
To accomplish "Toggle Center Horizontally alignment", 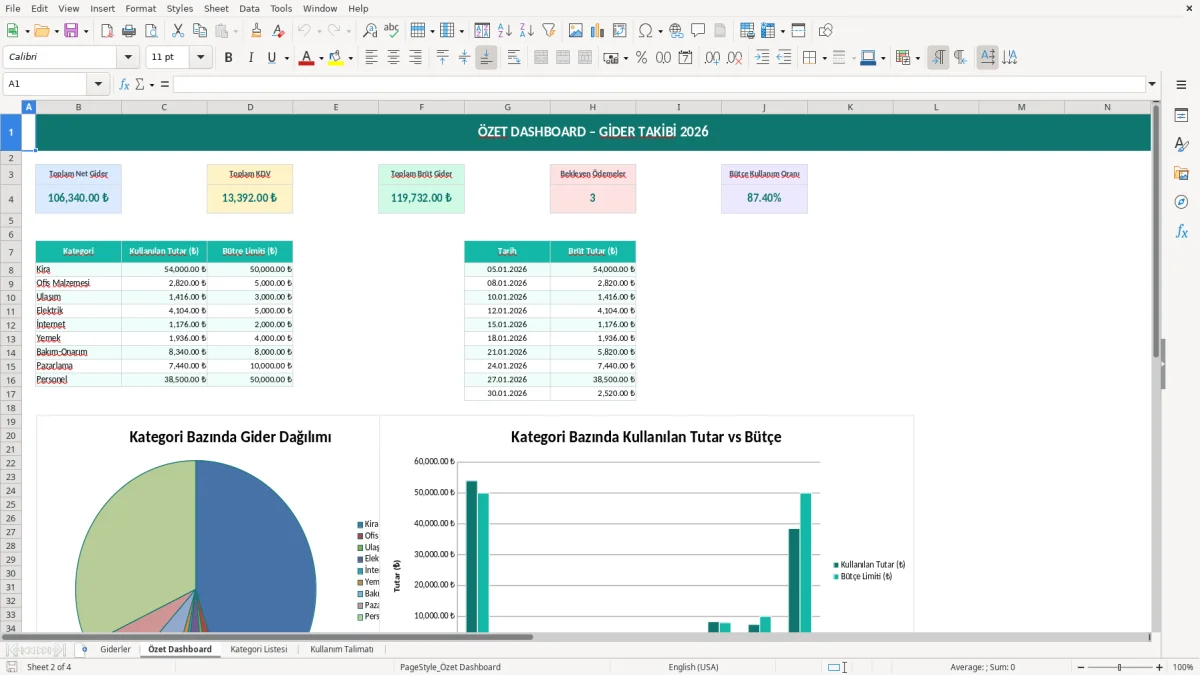I will 393,58.
